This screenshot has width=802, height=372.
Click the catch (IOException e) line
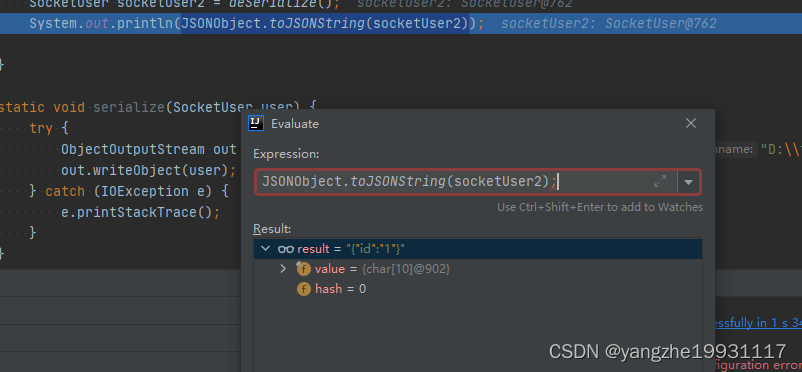coord(129,191)
